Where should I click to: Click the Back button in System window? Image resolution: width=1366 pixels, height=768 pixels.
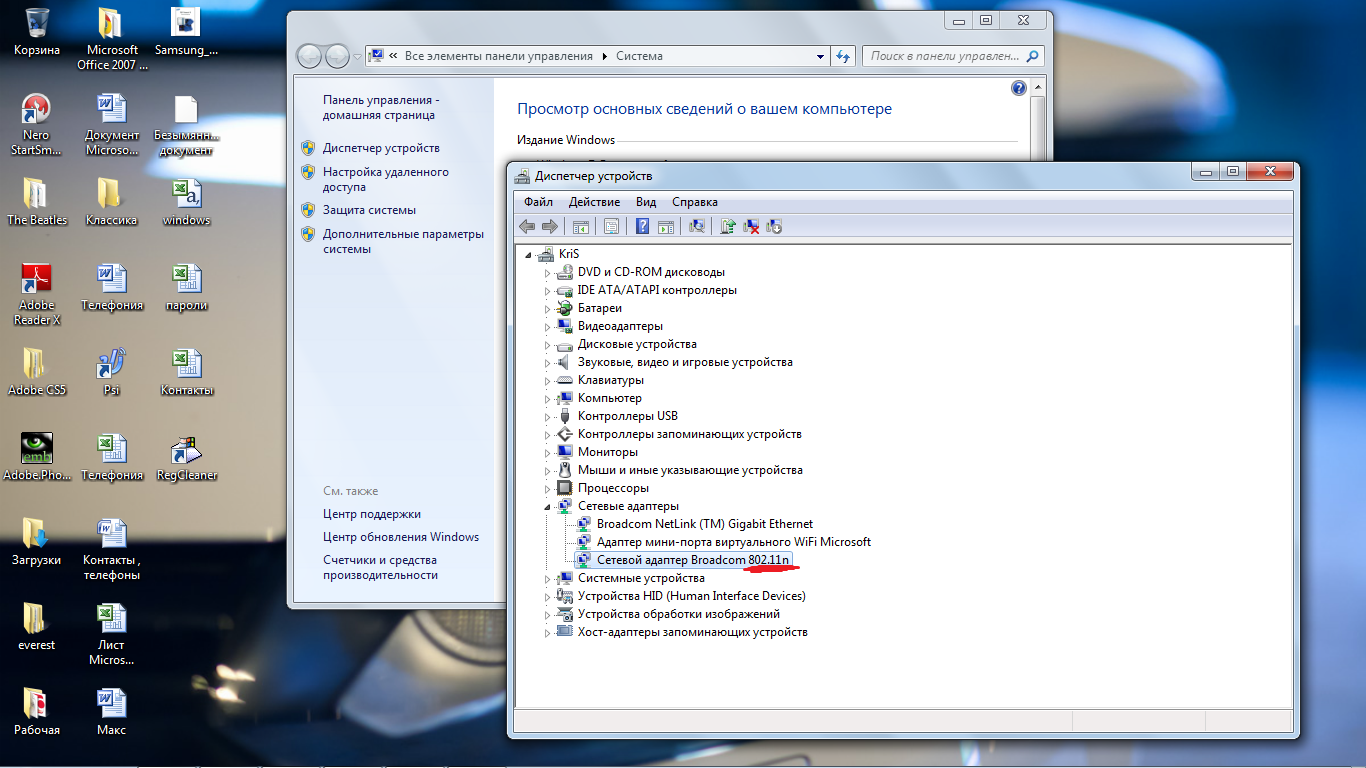[310, 56]
